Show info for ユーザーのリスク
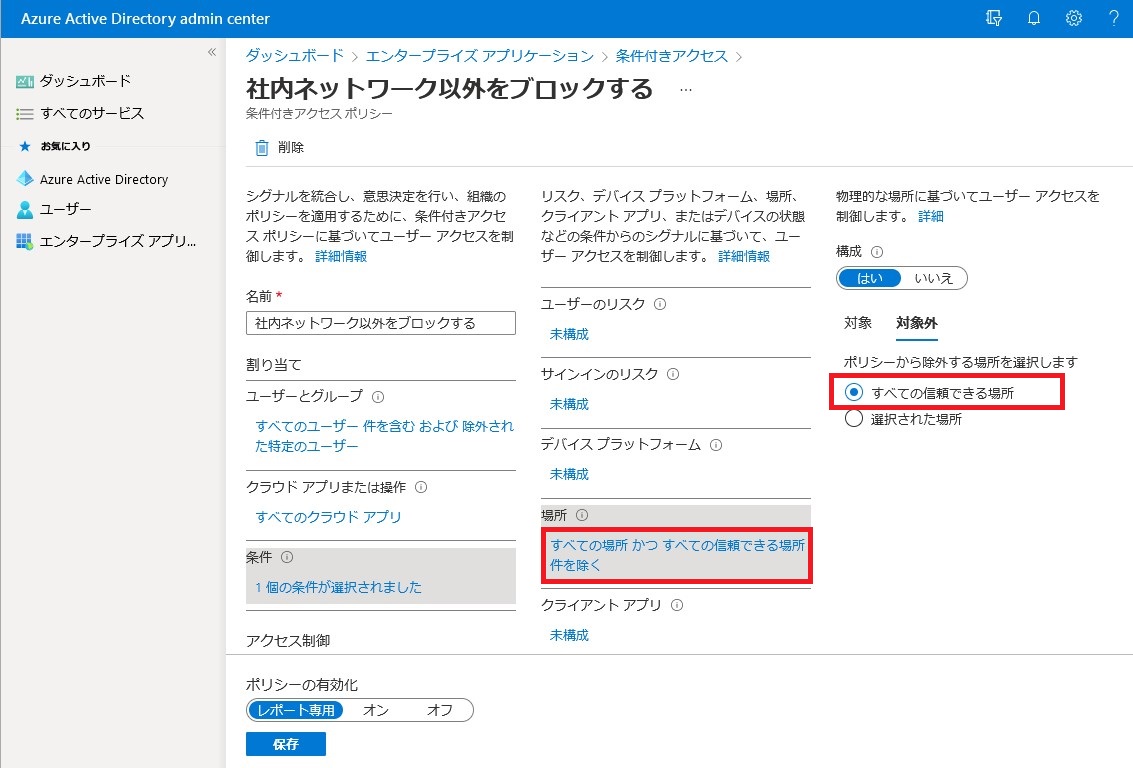Image resolution: width=1133 pixels, height=768 pixels. (660, 304)
